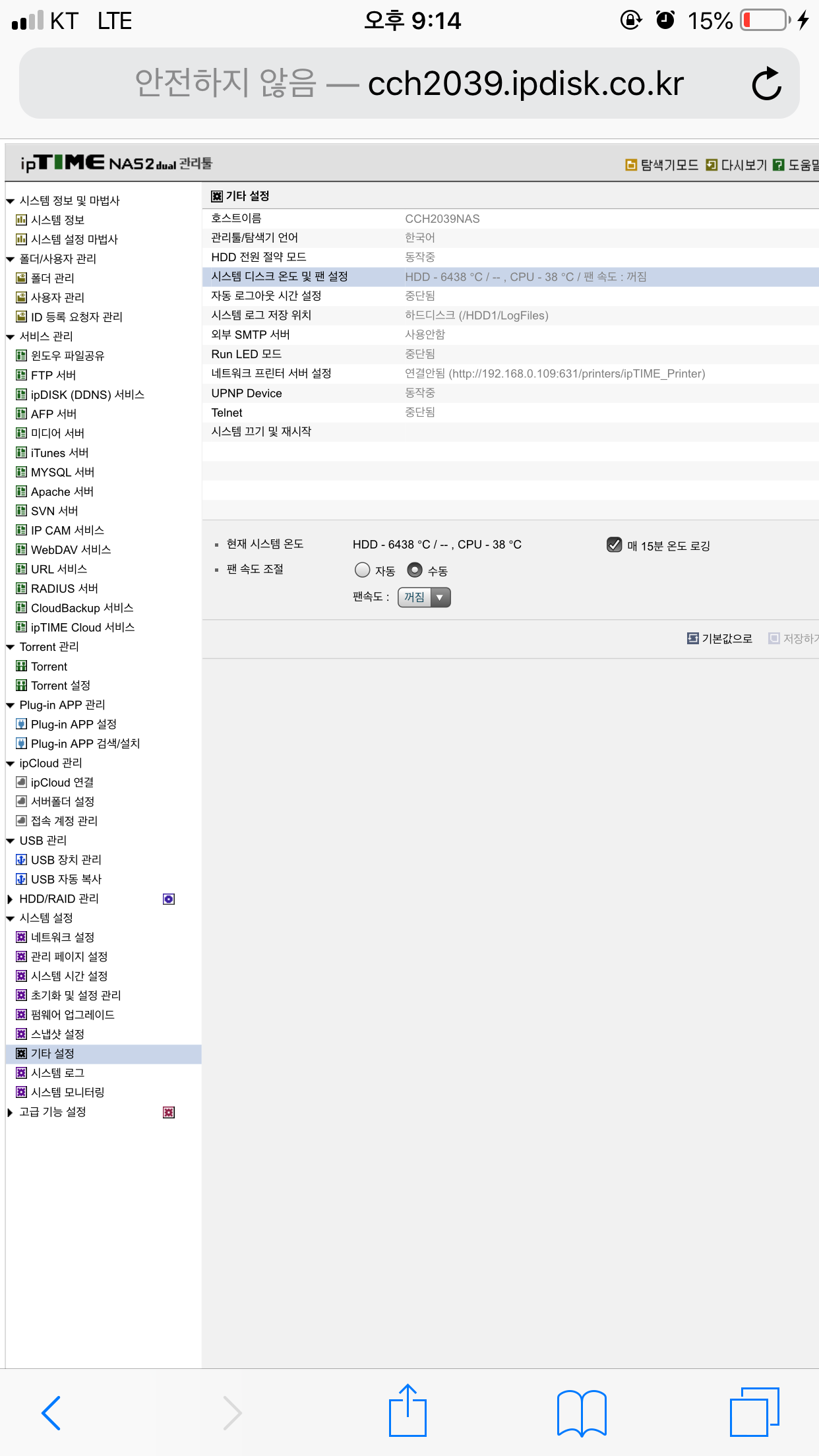Select the 호스트이름 settings row
819x1456 pixels.
[x=510, y=218]
